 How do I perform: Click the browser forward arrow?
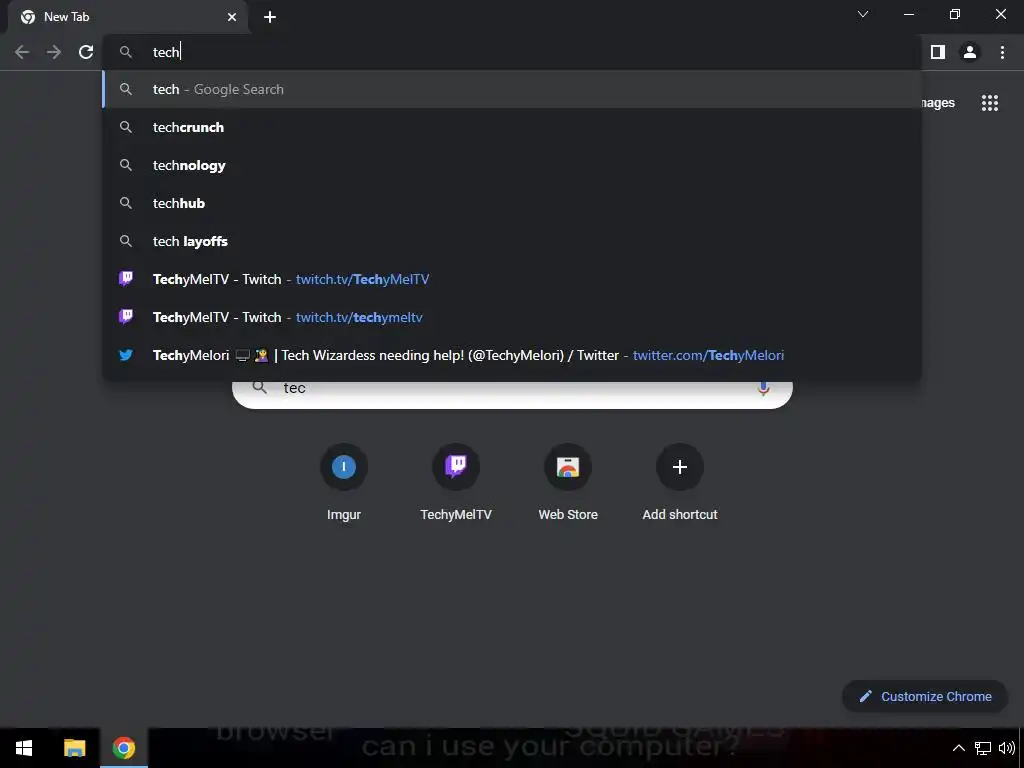click(54, 52)
